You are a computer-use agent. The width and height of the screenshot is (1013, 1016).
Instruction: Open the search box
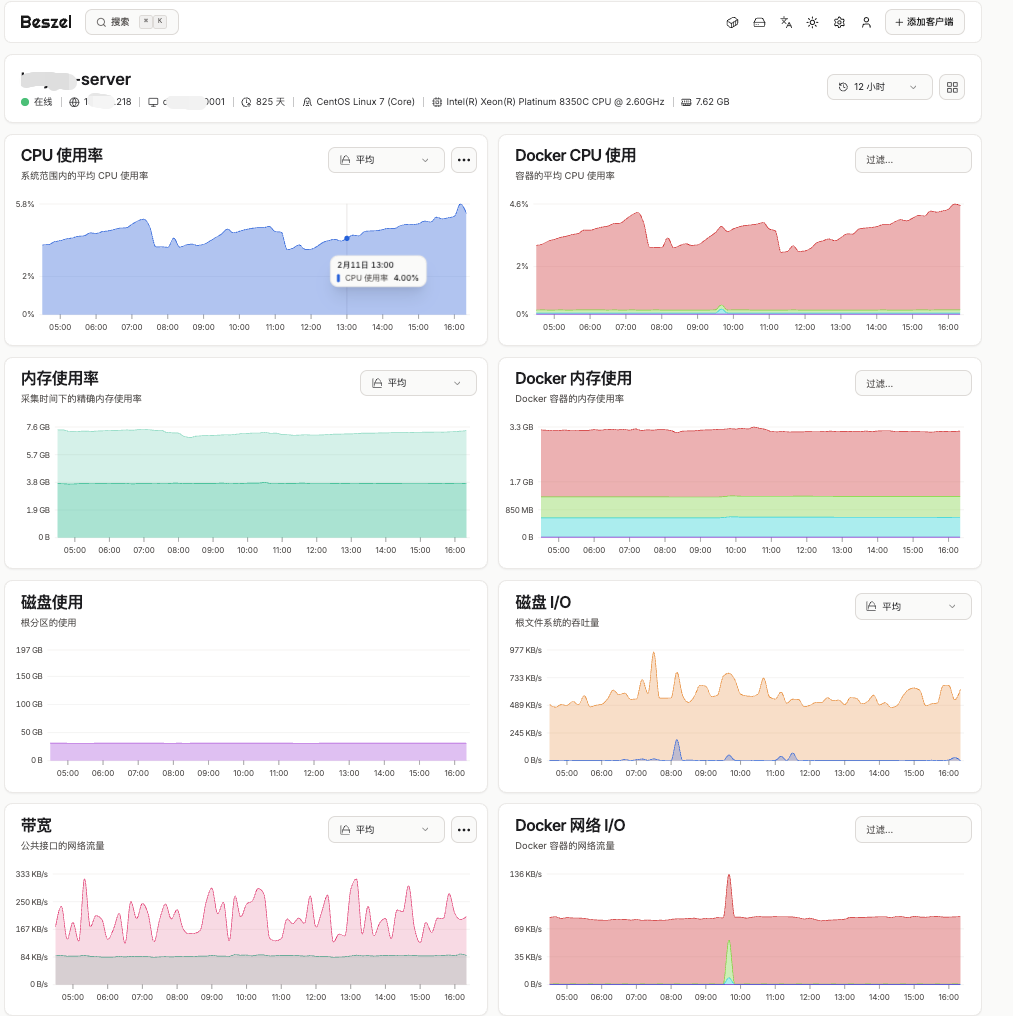pyautogui.click(x=131, y=22)
